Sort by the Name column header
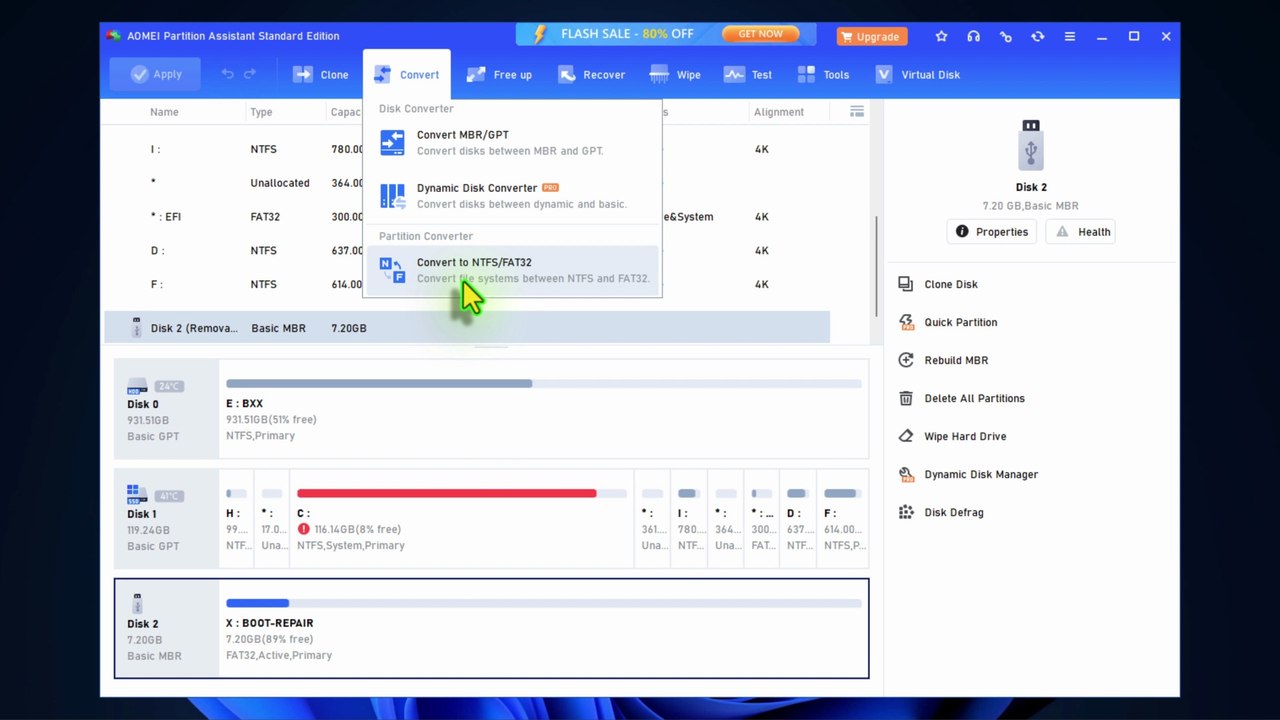 [x=164, y=112]
